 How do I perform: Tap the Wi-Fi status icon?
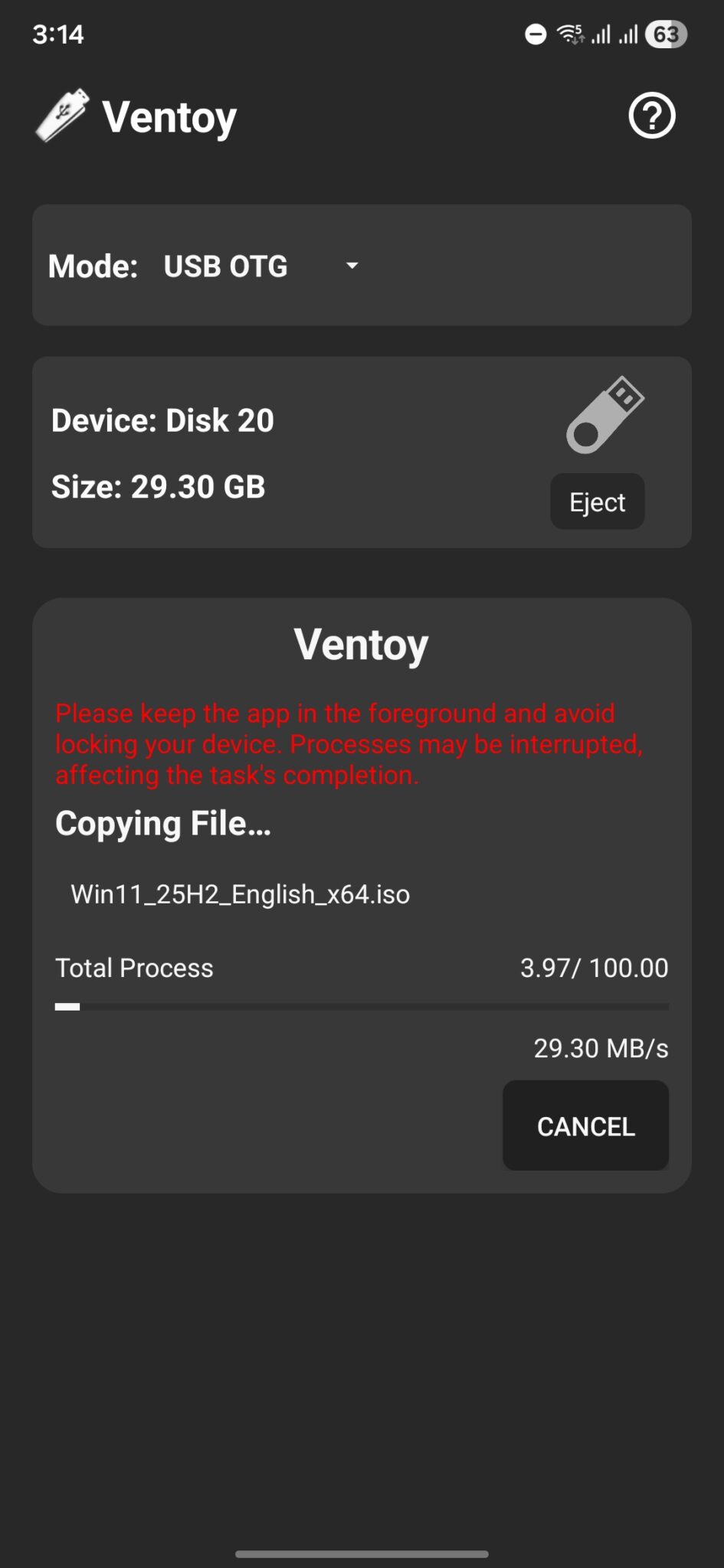568,32
